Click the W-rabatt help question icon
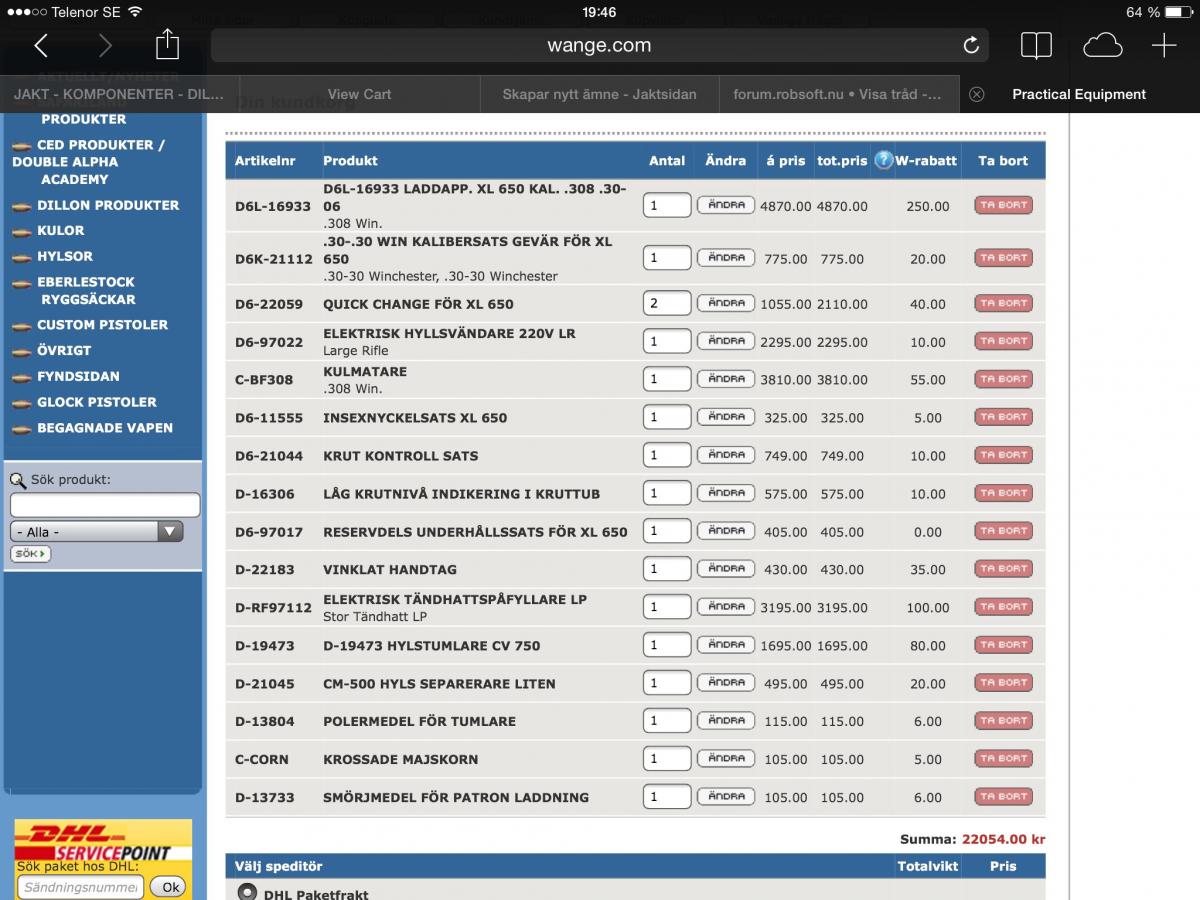 883,160
